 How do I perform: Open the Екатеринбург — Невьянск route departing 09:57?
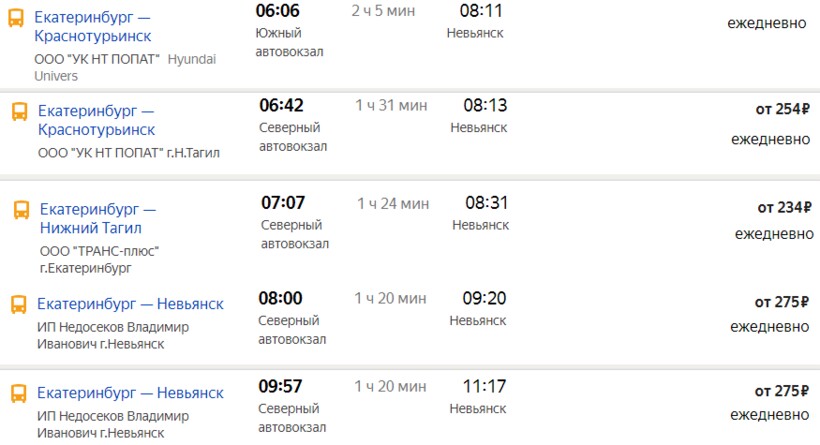(x=130, y=393)
